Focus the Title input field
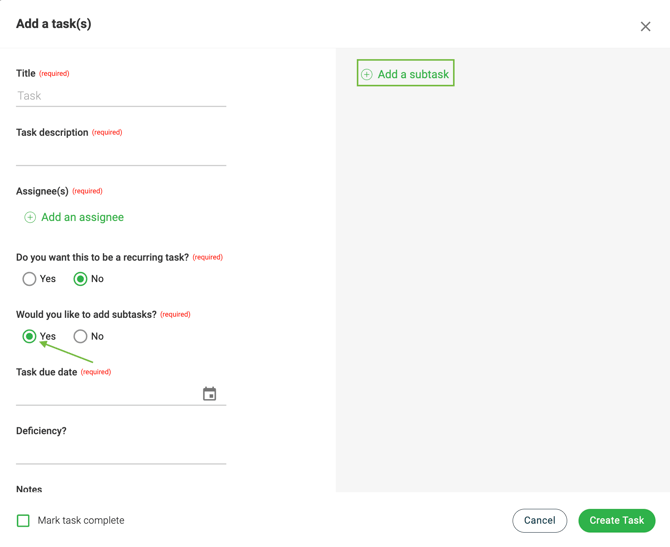The width and height of the screenshot is (670, 547). coord(121,96)
